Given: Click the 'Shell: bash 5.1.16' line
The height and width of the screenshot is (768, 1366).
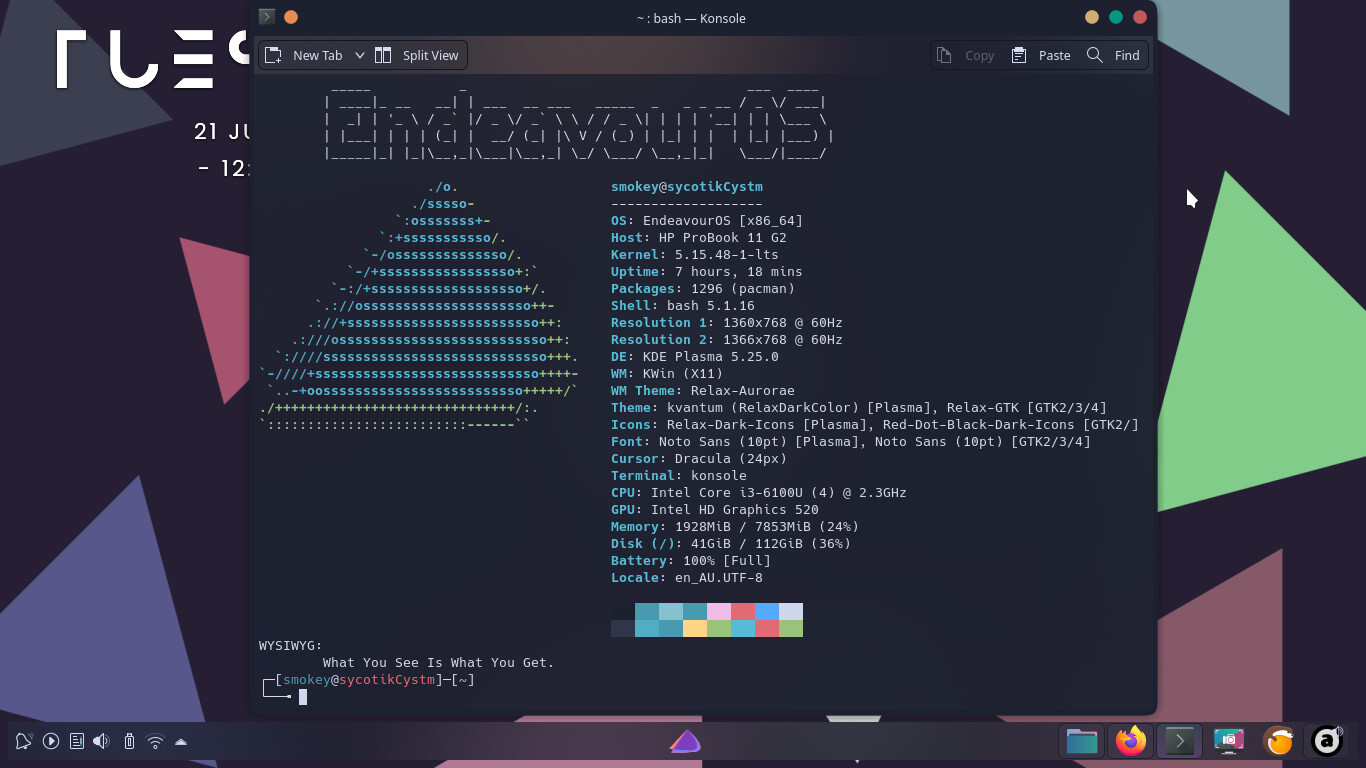Looking at the screenshot, I should [683, 306].
